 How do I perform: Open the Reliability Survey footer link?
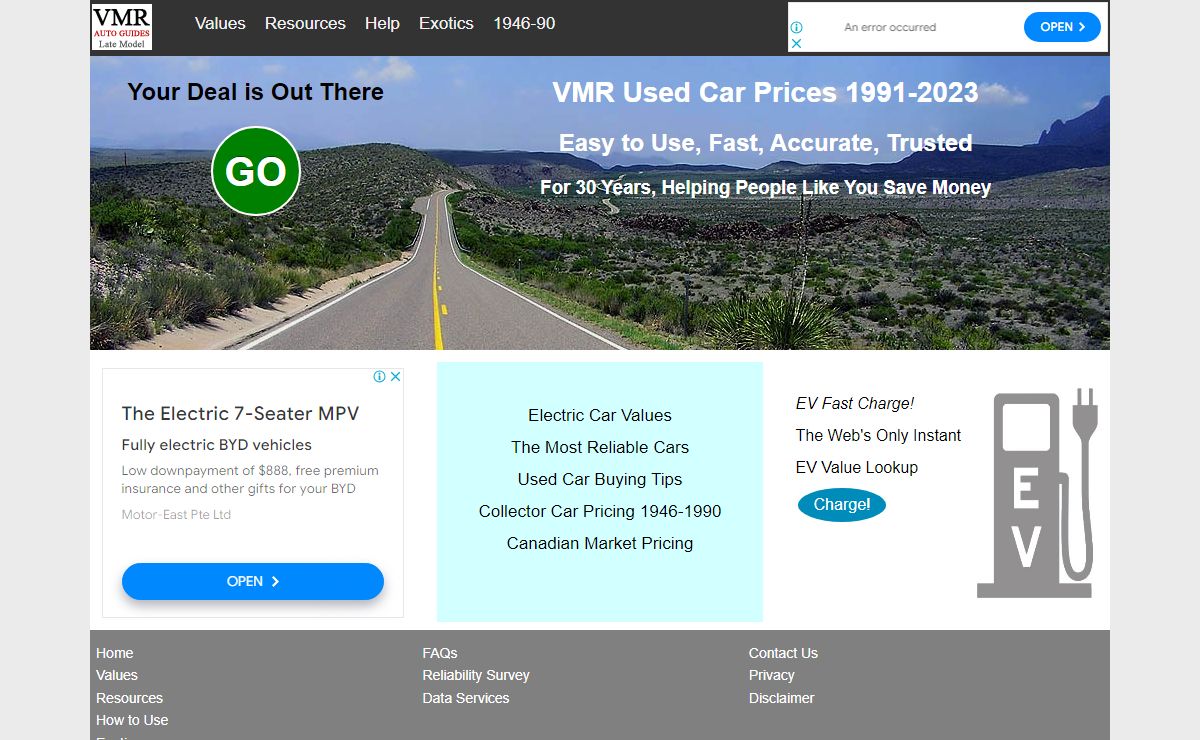click(476, 675)
